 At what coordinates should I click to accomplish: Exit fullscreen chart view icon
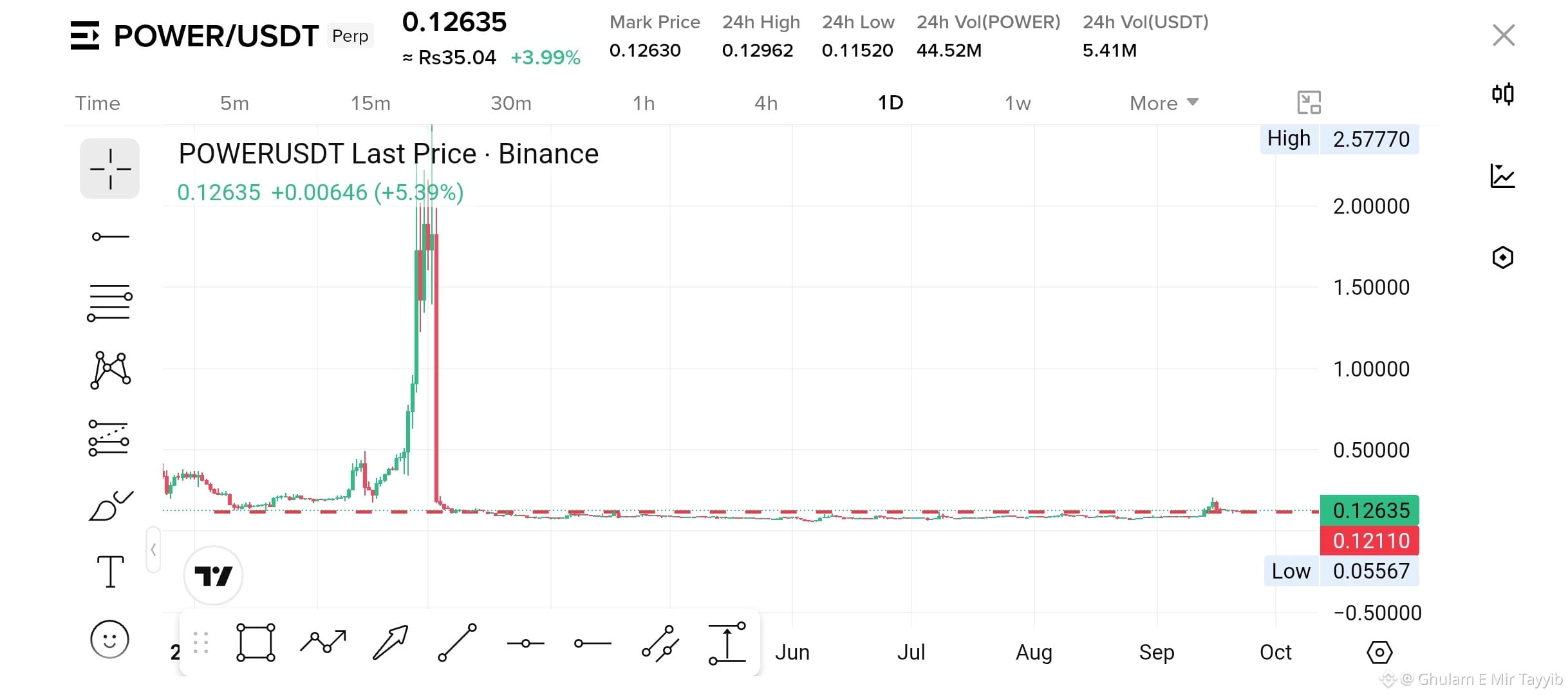point(1309,102)
